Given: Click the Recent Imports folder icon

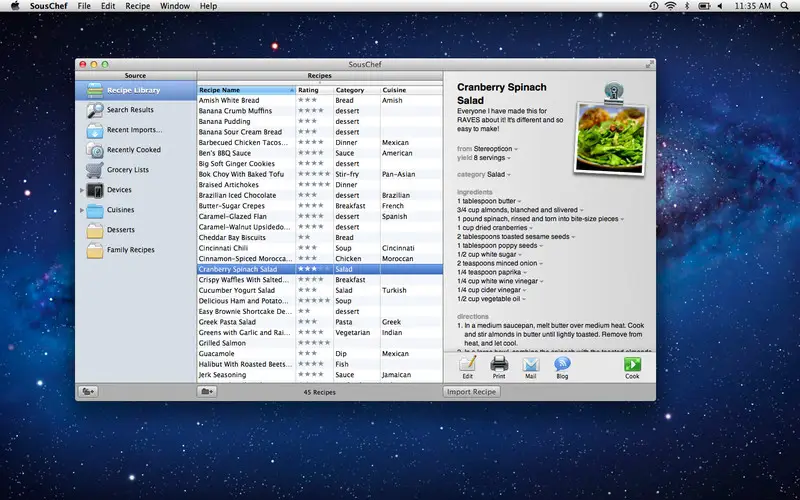Looking at the screenshot, I should 95,130.
